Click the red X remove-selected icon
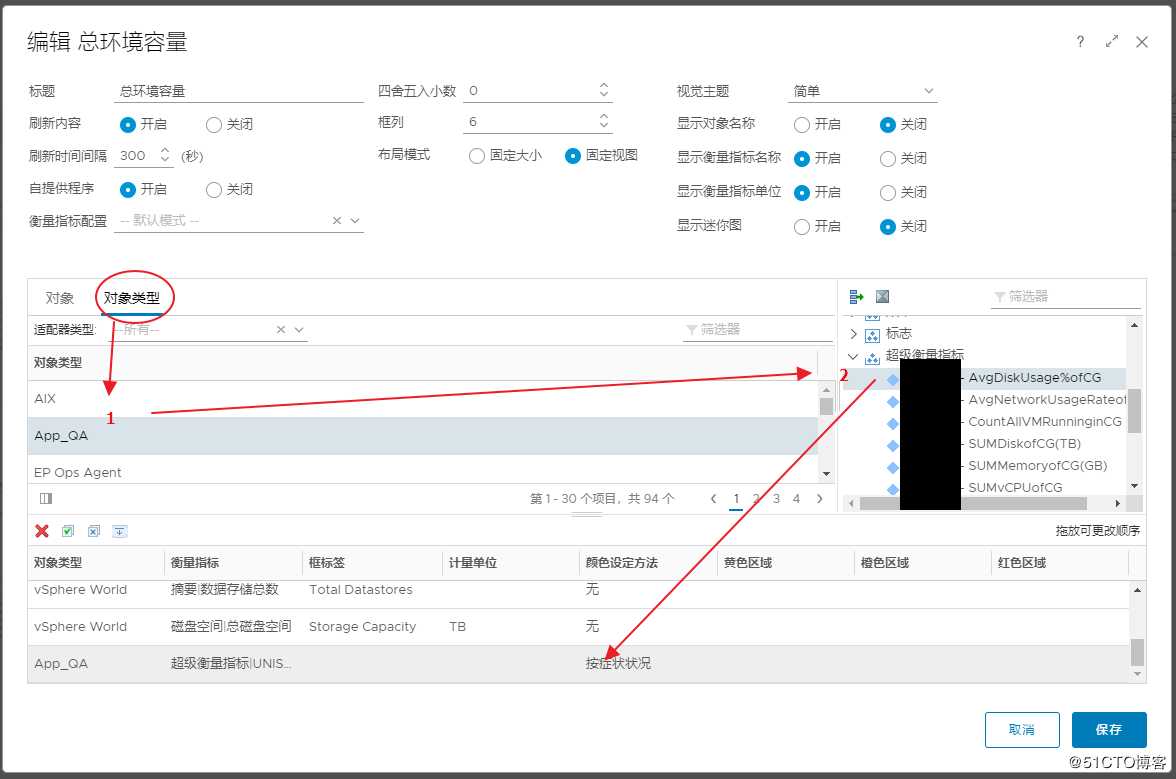This screenshot has height=779, width=1176. click(42, 531)
